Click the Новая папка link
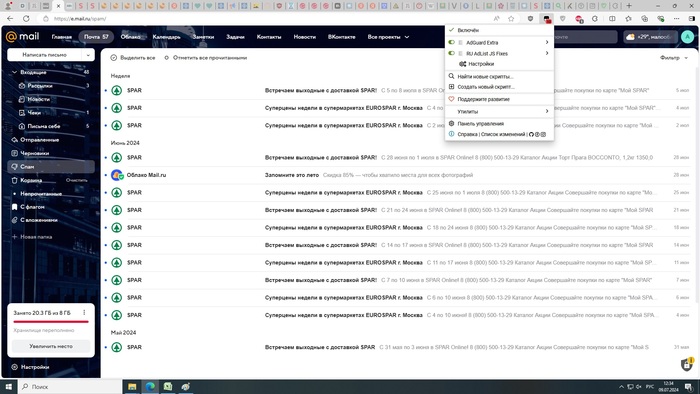700x394 pixels. (x=32, y=237)
